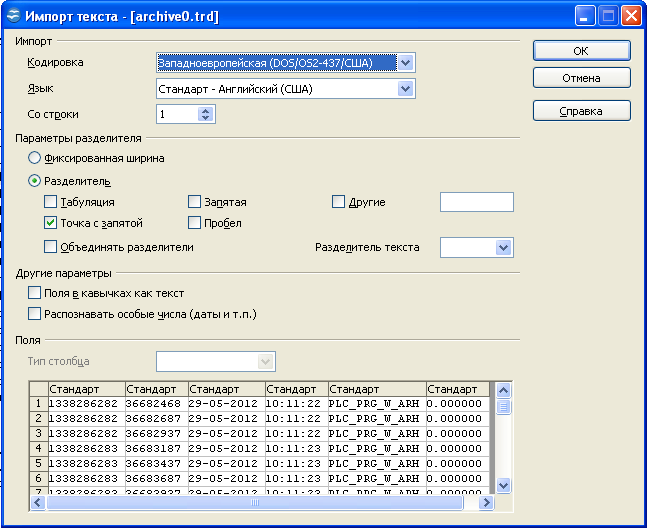Click cell 36682937 in row 3
Screen dimensions: 647x529
pyautogui.click(x=156, y=434)
